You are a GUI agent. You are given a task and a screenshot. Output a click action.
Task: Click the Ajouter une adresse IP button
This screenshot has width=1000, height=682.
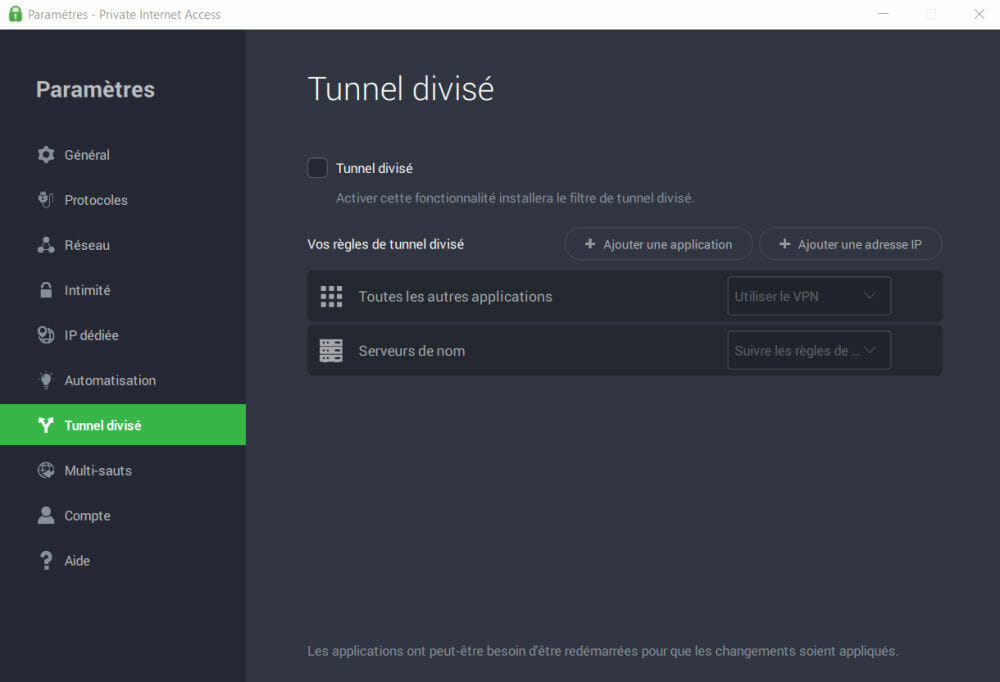coord(850,244)
